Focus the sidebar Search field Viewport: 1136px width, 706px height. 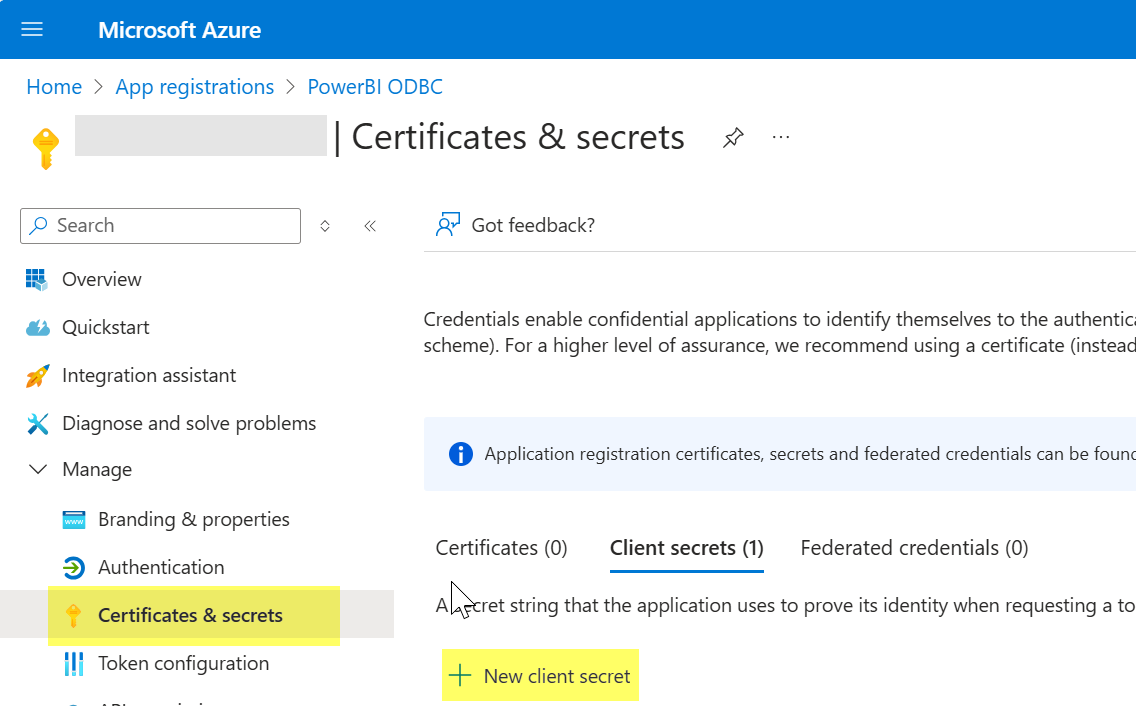(x=160, y=225)
